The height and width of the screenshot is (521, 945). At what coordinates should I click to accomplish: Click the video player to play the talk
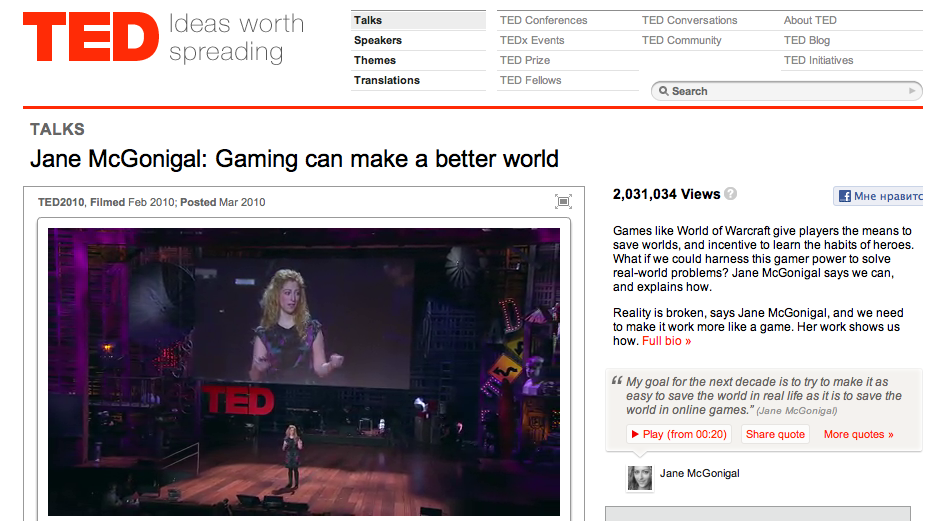click(x=304, y=371)
